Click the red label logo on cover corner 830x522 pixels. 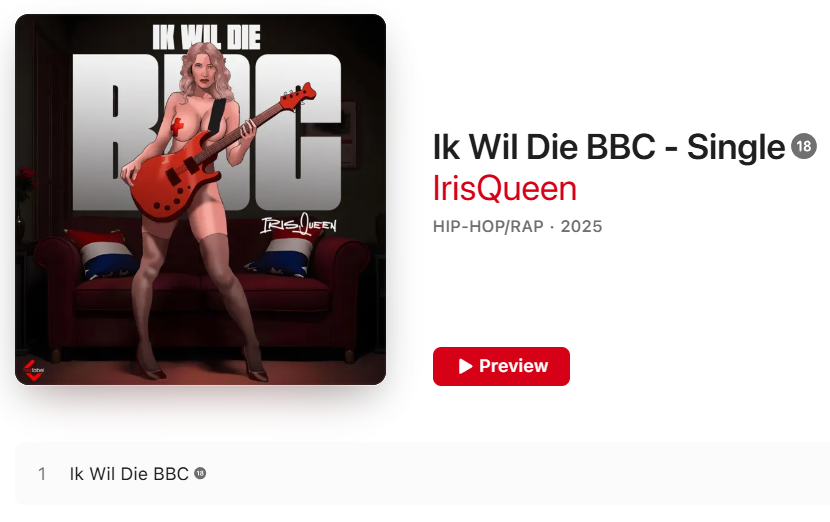33,370
